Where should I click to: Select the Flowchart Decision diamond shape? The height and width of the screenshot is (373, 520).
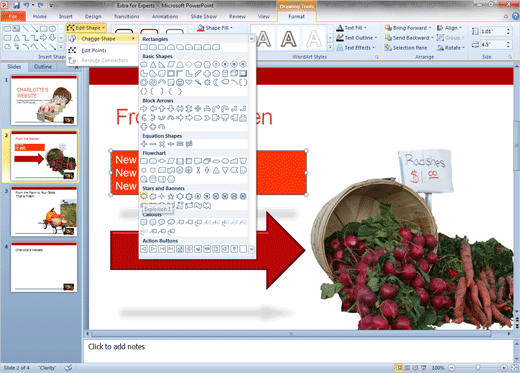coord(162,161)
